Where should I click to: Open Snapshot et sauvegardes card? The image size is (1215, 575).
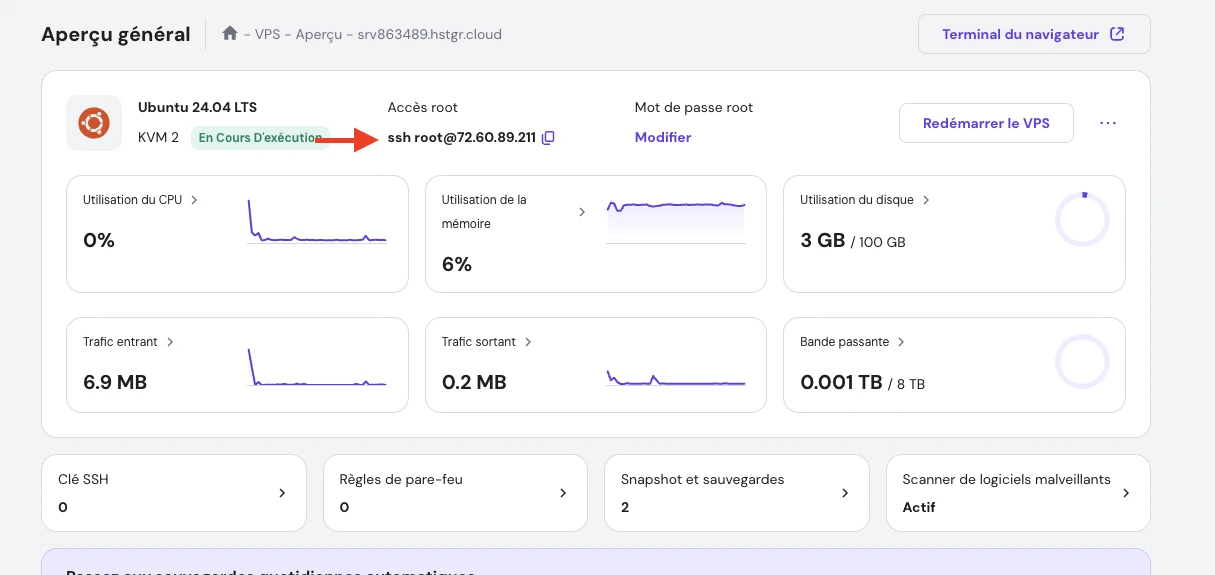point(736,493)
